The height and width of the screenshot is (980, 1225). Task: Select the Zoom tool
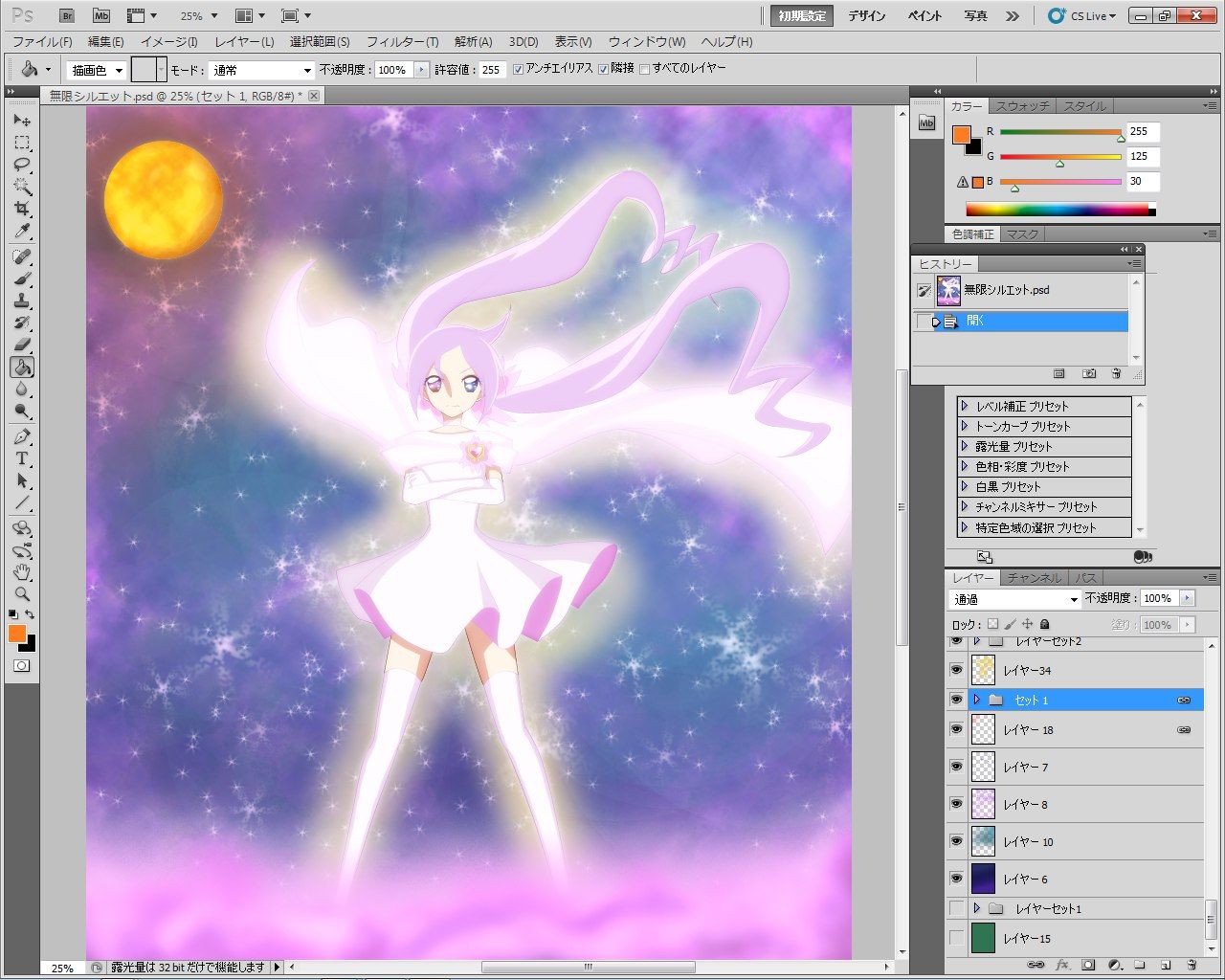pos(22,594)
